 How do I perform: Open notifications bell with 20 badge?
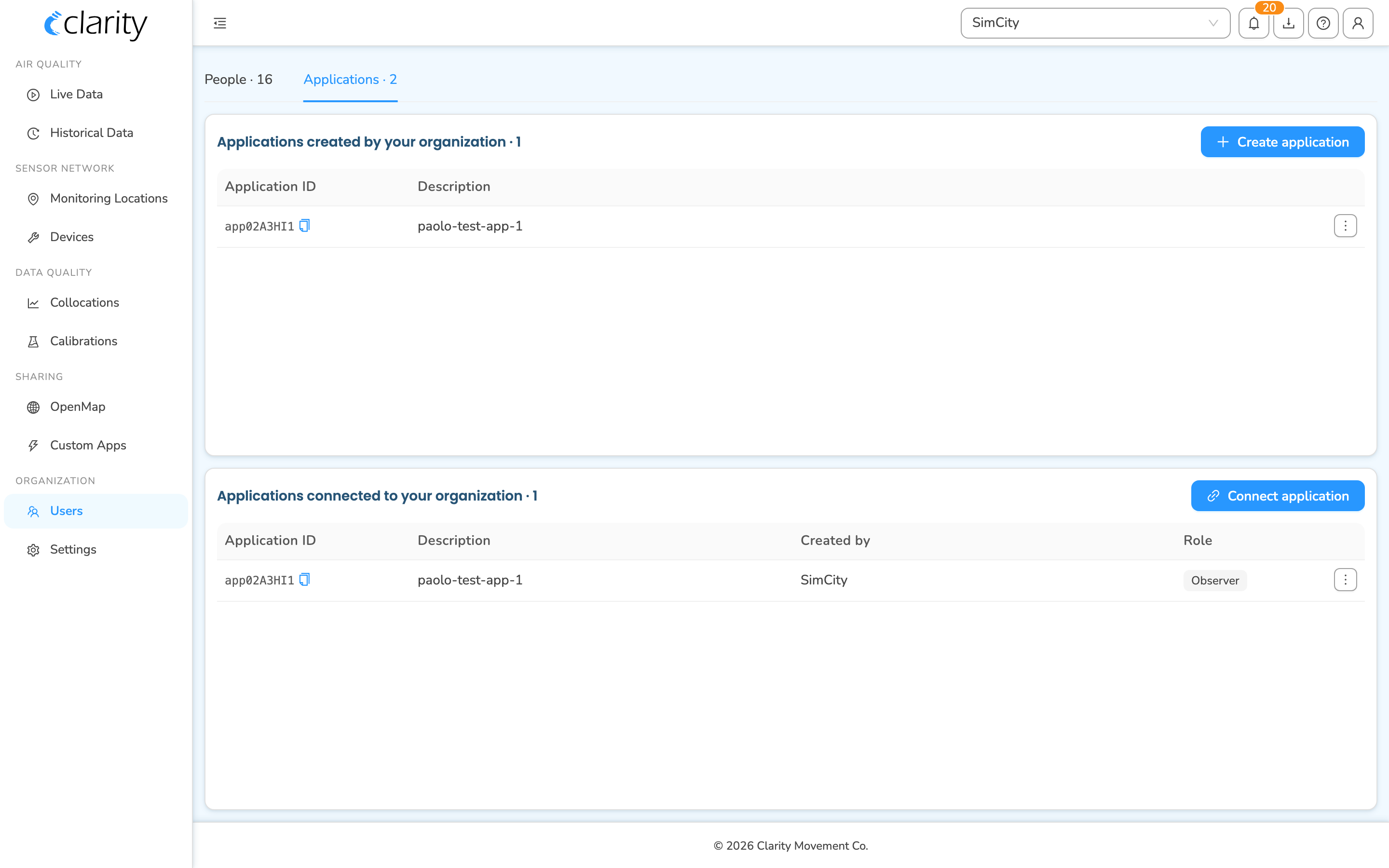pyautogui.click(x=1253, y=23)
